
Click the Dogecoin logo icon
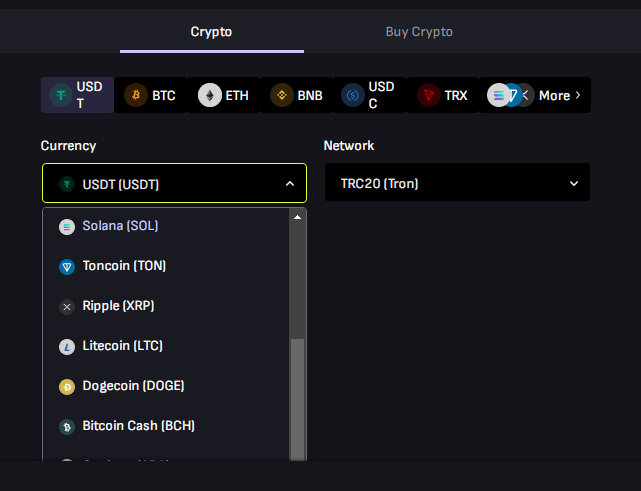click(67, 386)
